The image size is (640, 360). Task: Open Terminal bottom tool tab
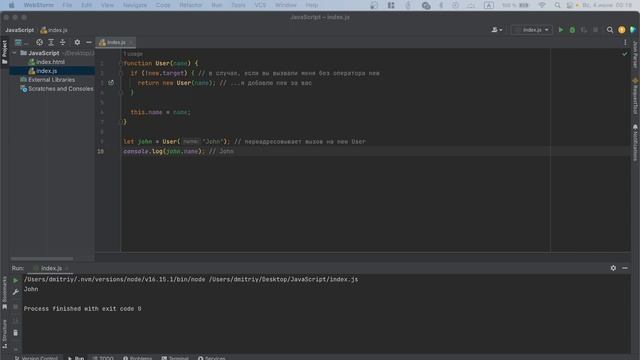(x=175, y=358)
